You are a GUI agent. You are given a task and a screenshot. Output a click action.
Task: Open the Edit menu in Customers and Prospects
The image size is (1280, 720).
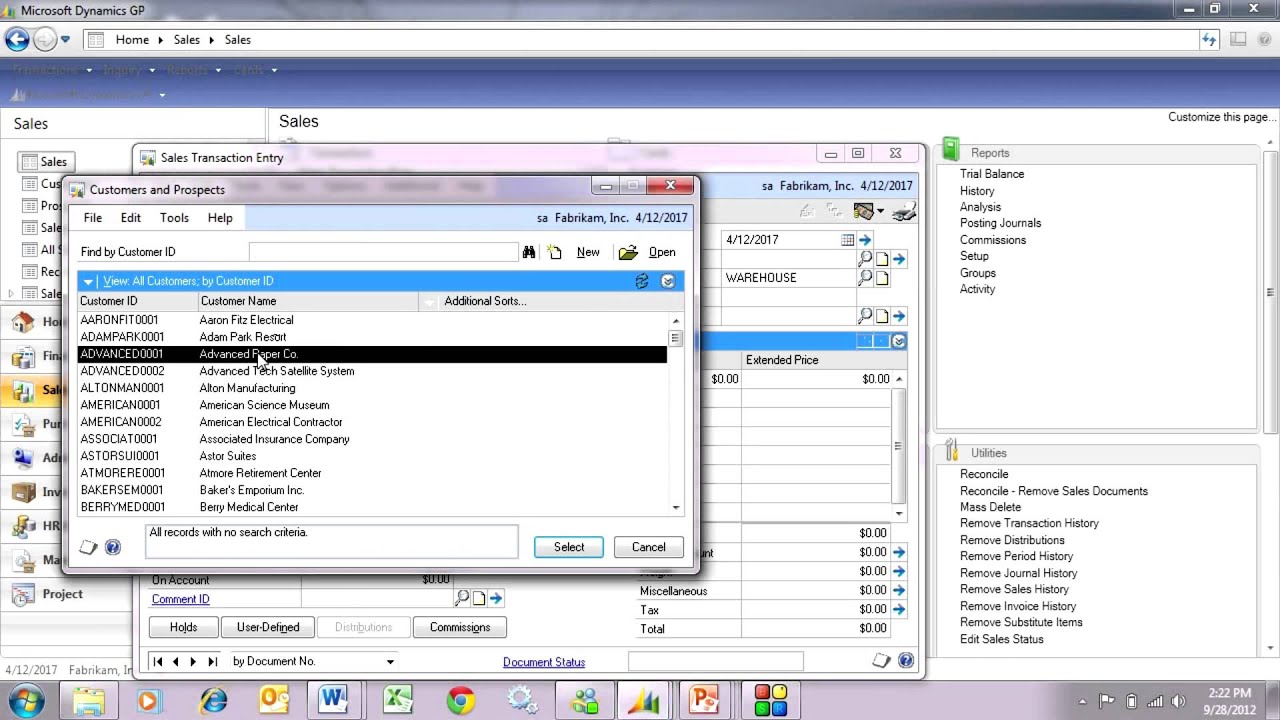tap(131, 218)
